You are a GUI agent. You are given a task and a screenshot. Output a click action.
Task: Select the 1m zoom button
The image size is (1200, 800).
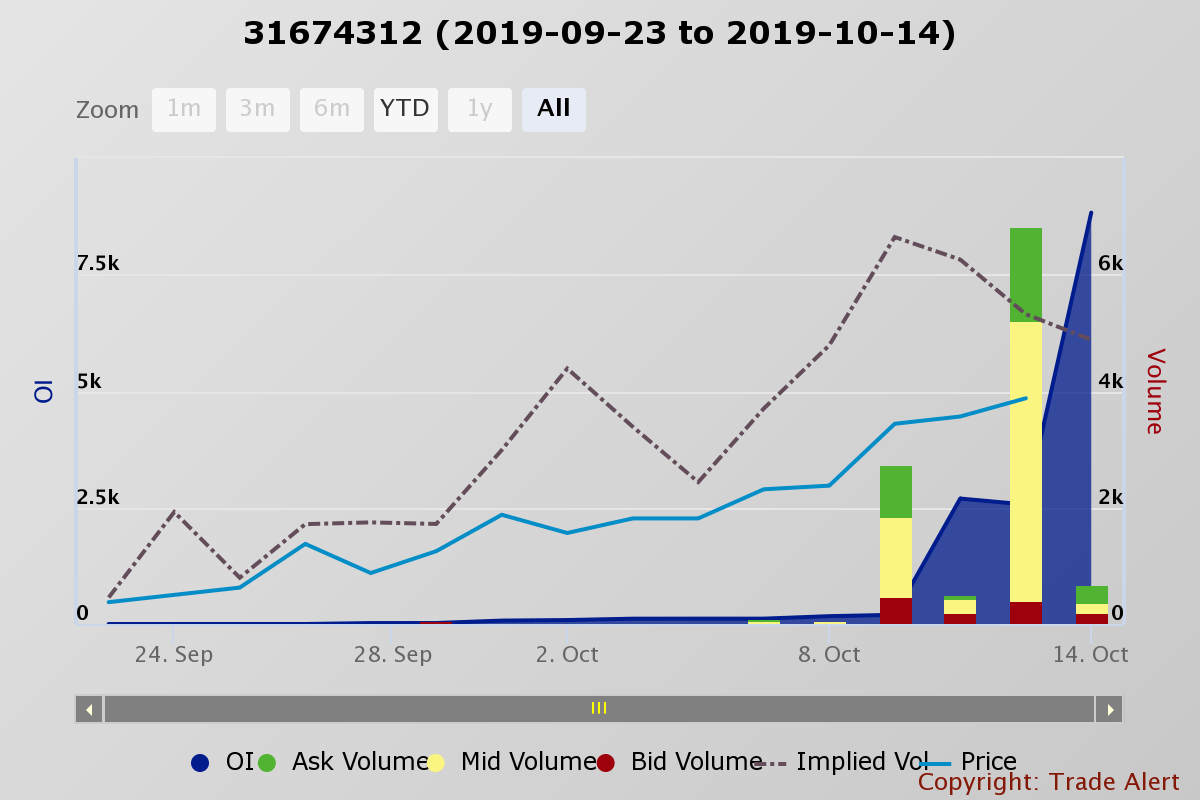pyautogui.click(x=184, y=110)
